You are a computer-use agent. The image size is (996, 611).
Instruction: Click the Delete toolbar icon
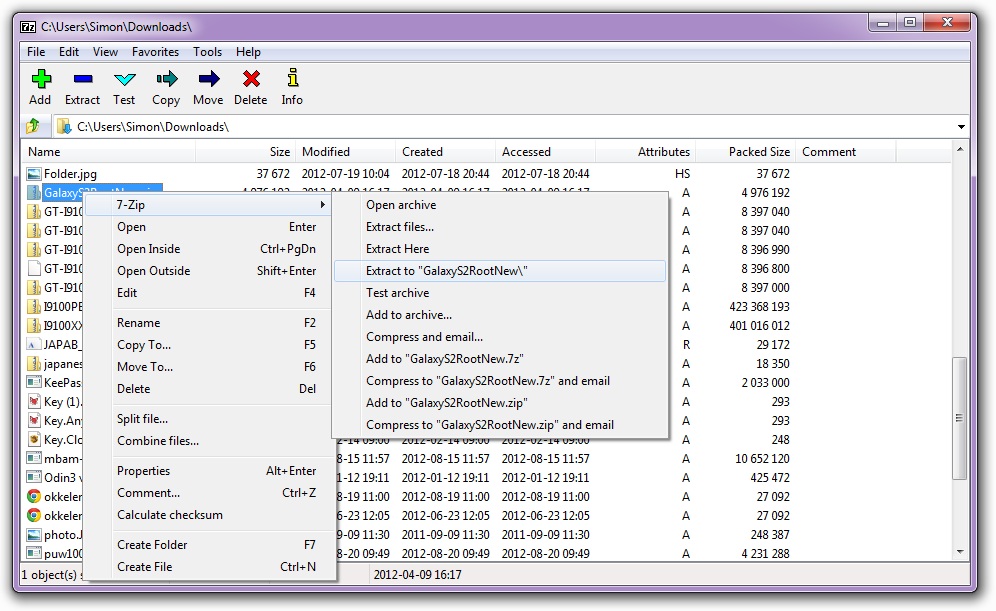coord(250,84)
